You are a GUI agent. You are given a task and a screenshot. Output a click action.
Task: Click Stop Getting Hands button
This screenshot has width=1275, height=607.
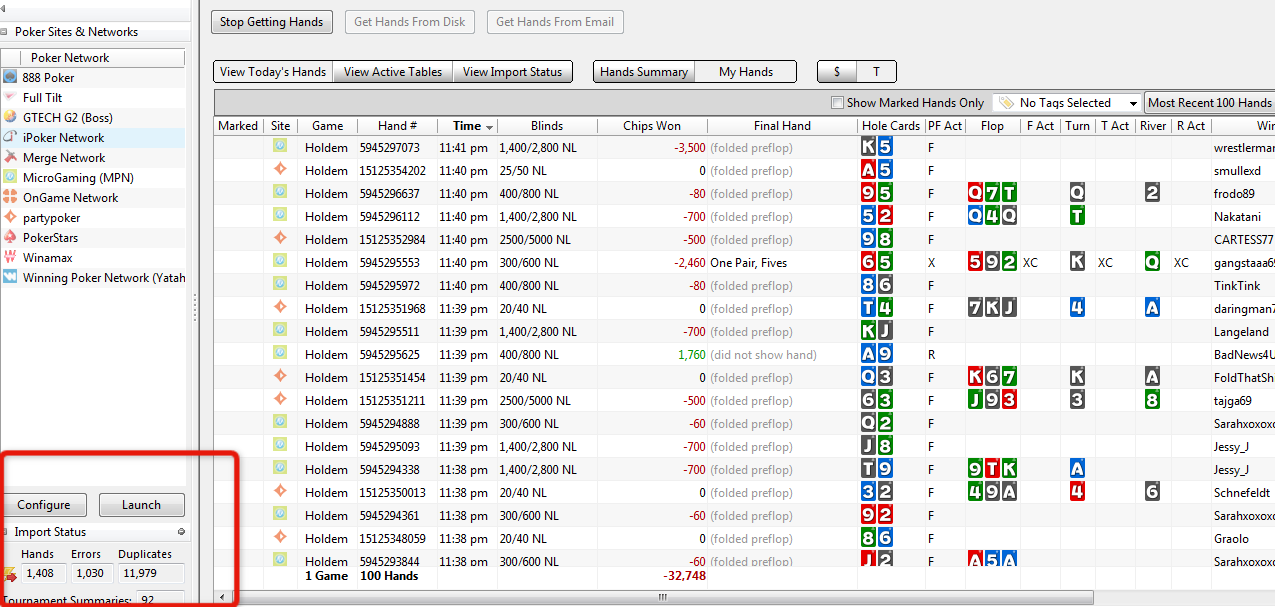tap(272, 22)
